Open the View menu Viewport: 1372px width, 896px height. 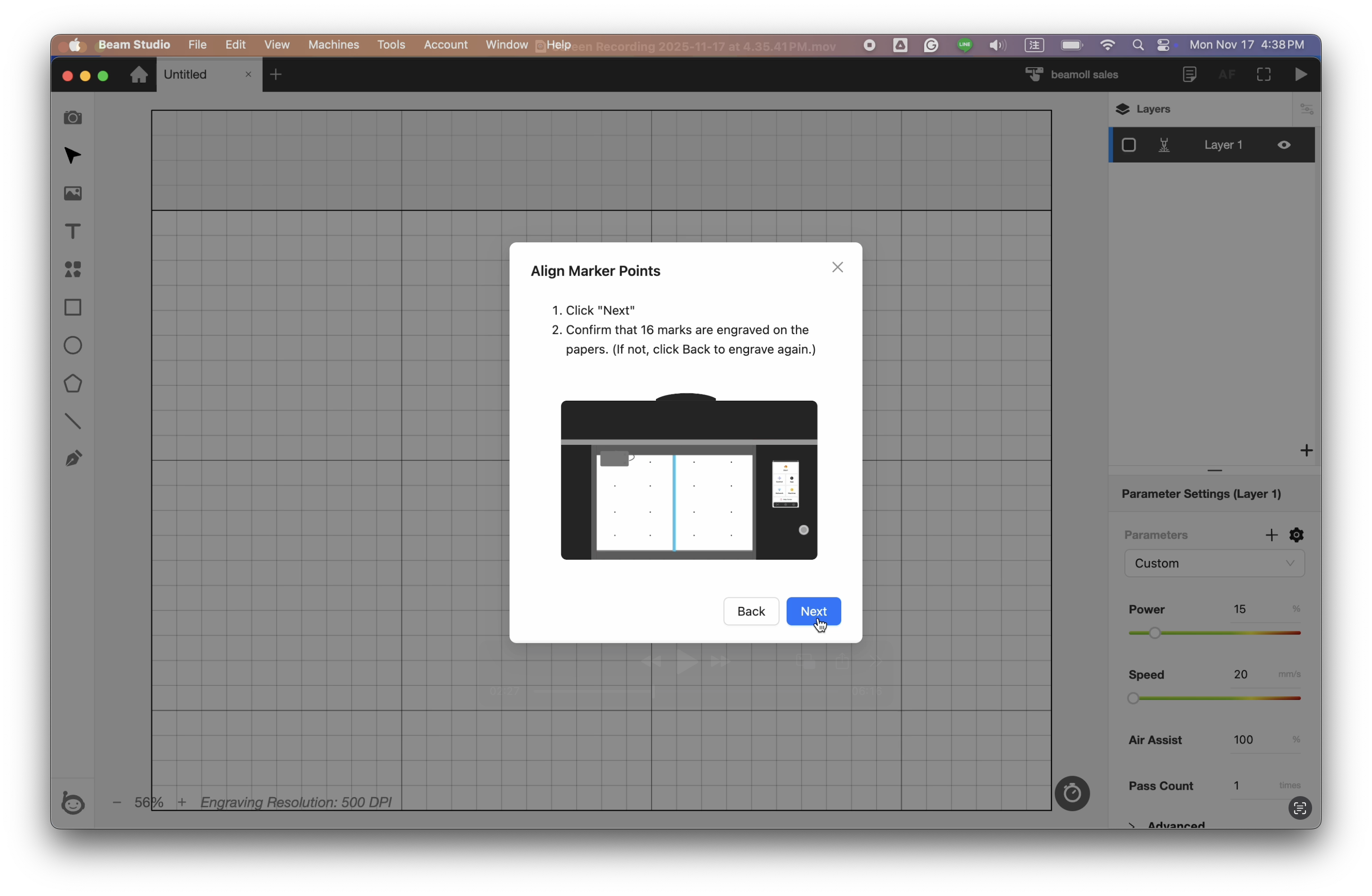(277, 44)
